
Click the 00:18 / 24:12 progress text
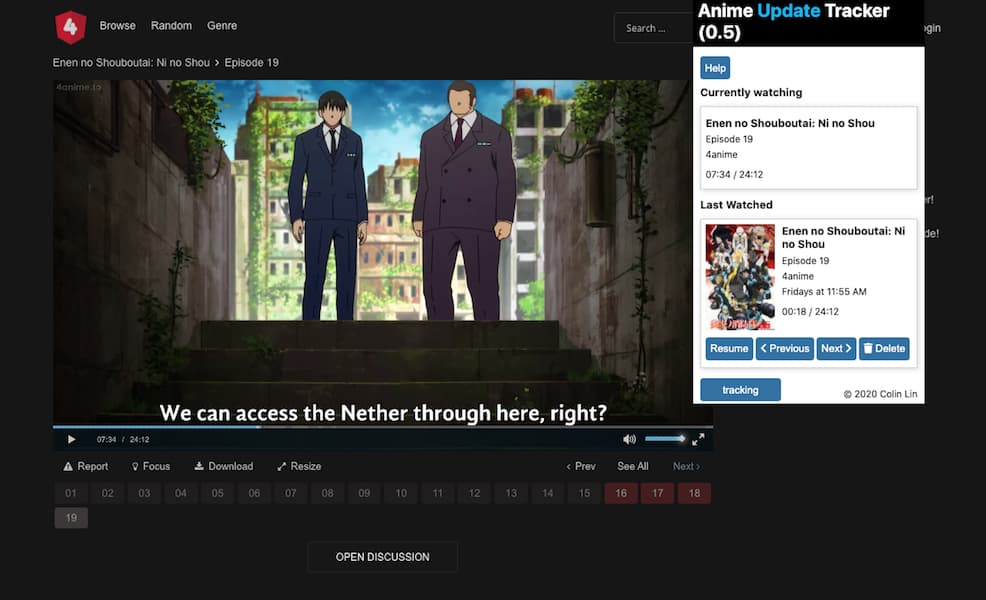tap(810, 311)
